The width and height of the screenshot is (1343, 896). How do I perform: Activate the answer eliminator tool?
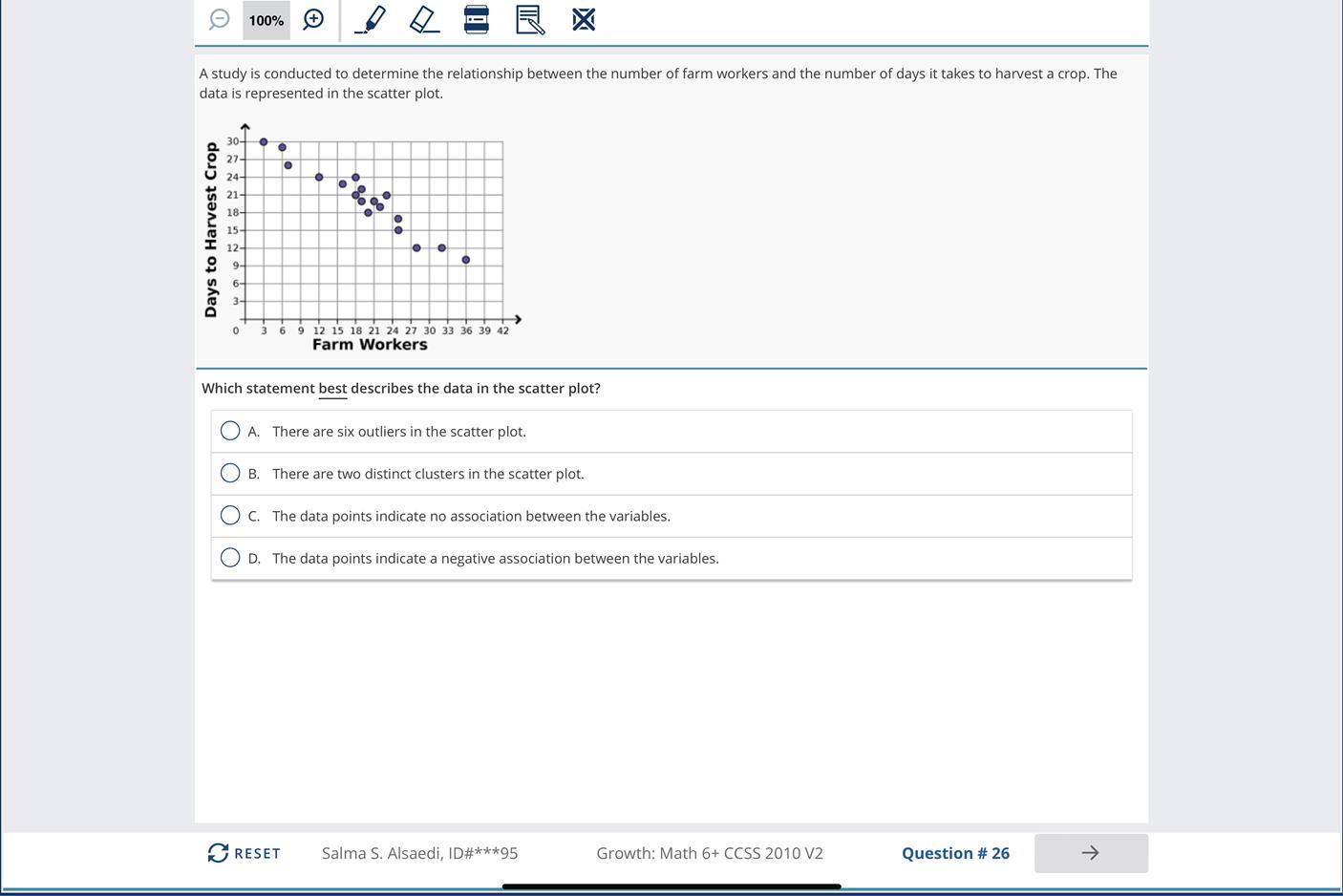[x=584, y=19]
